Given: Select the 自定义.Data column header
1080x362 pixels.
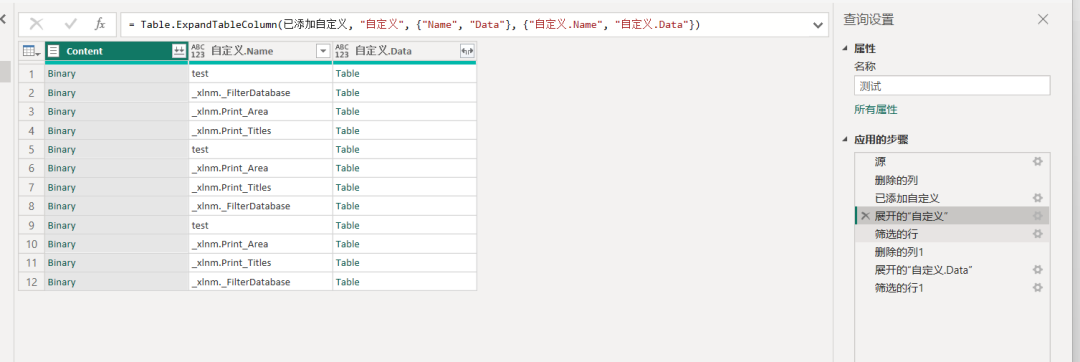Looking at the screenshot, I should pyautogui.click(x=404, y=51).
